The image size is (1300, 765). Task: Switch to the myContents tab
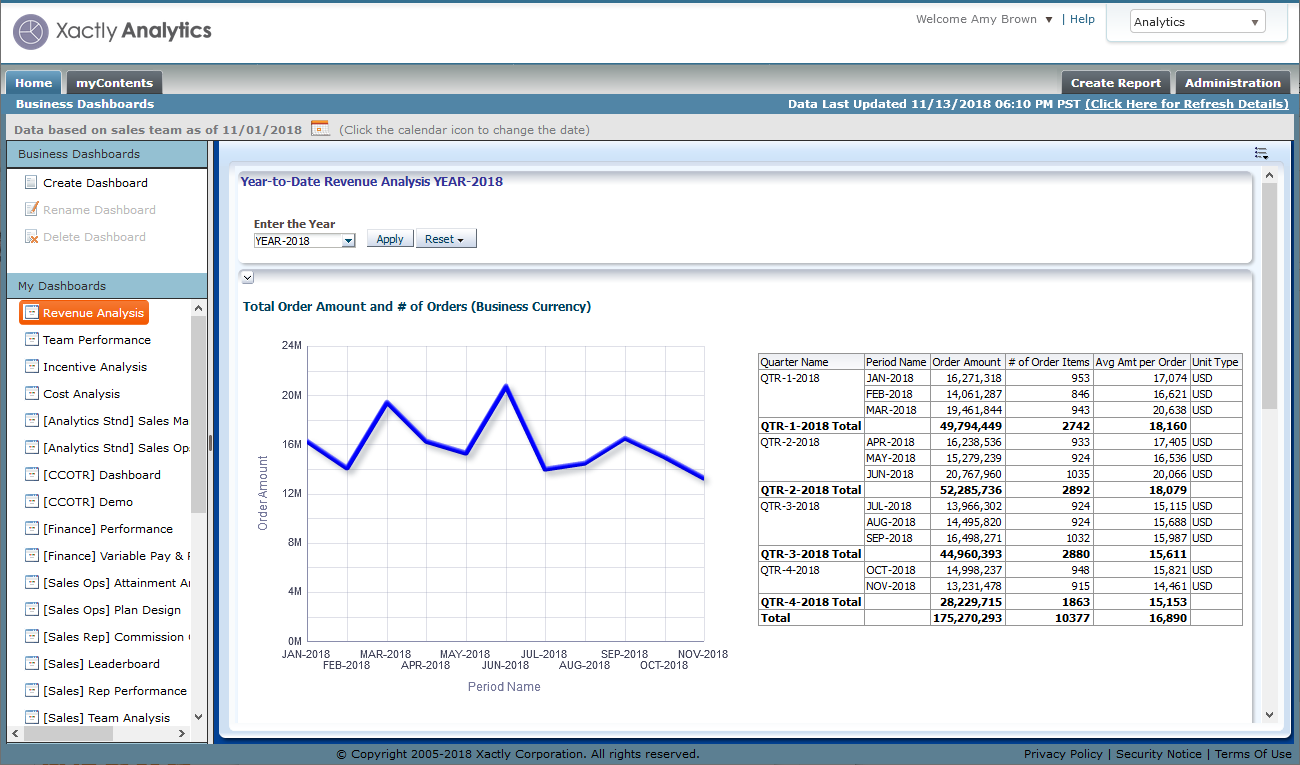[x=114, y=83]
